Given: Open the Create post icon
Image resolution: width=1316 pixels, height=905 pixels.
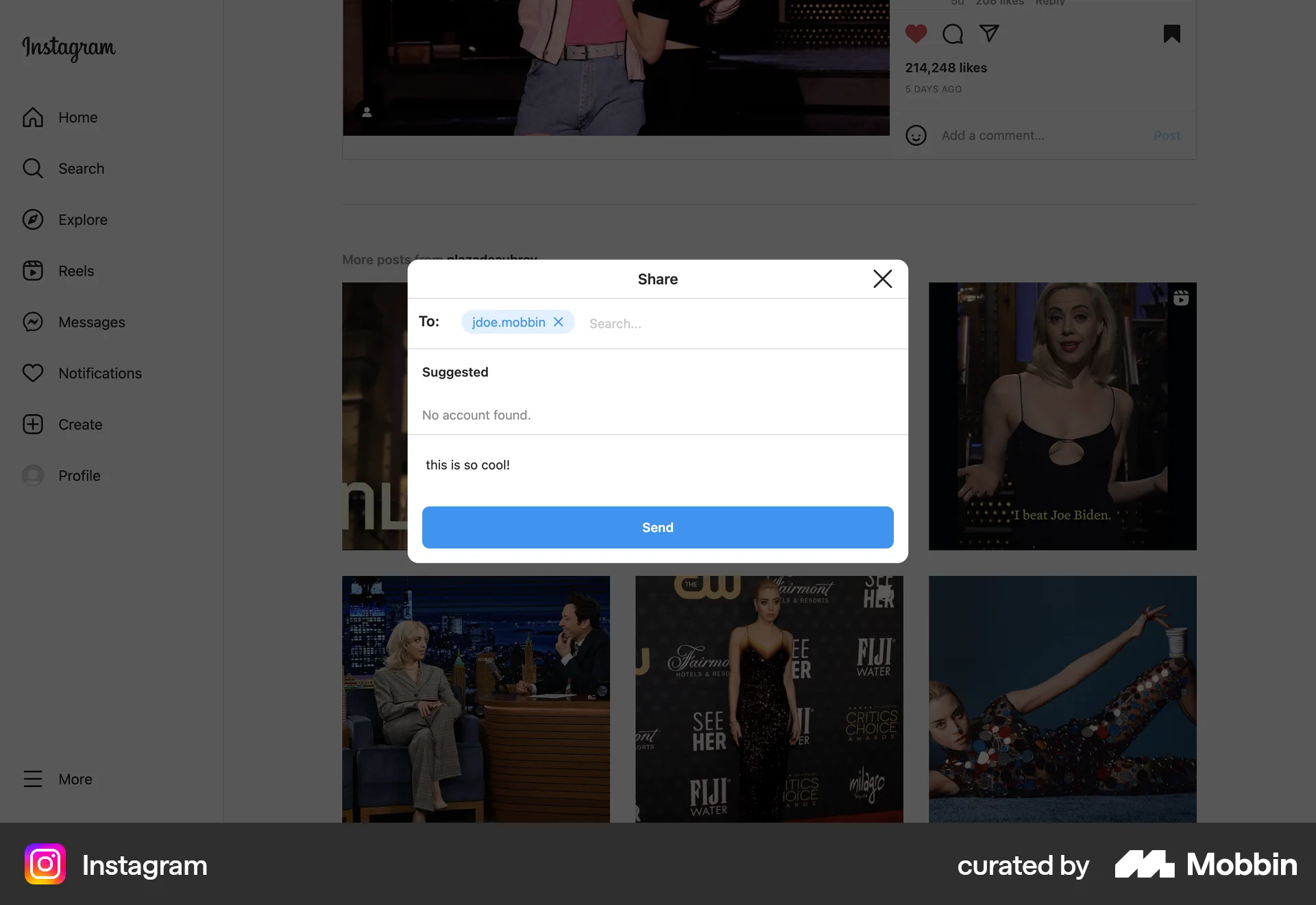Looking at the screenshot, I should point(33,424).
